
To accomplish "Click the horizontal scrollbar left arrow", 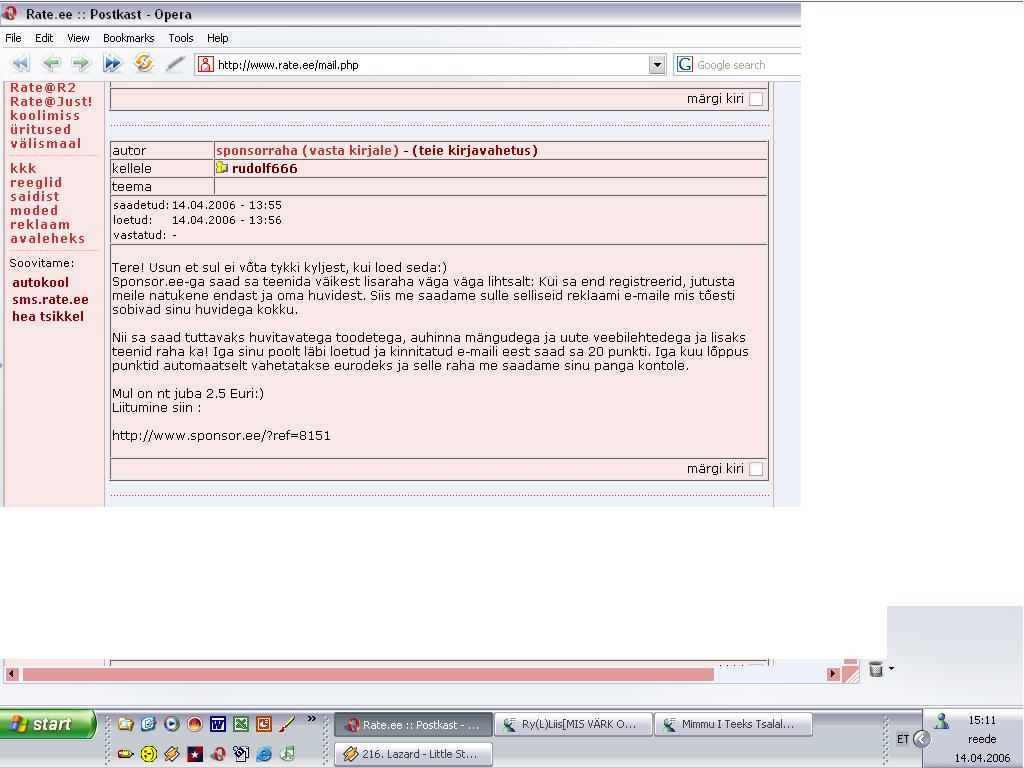I will tap(12, 674).
